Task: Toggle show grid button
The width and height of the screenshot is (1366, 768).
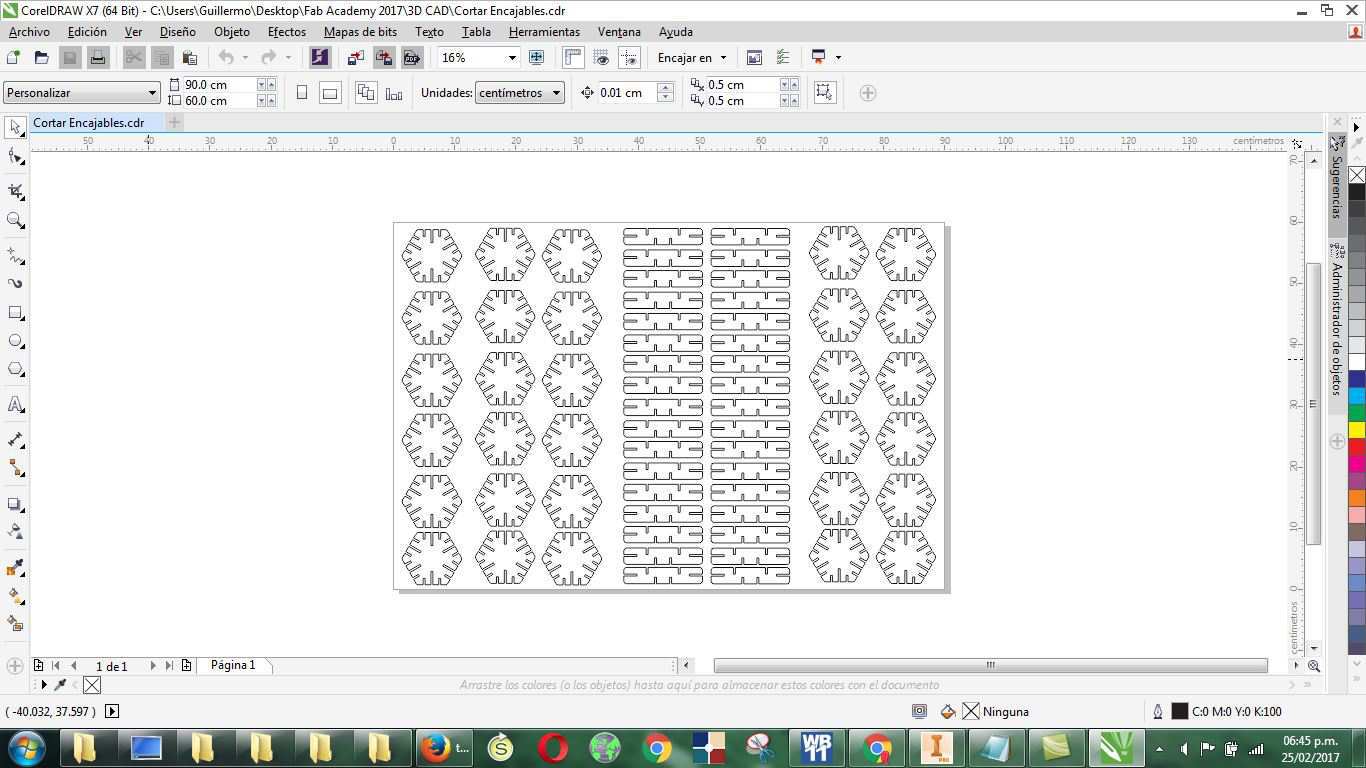Action: (601, 58)
